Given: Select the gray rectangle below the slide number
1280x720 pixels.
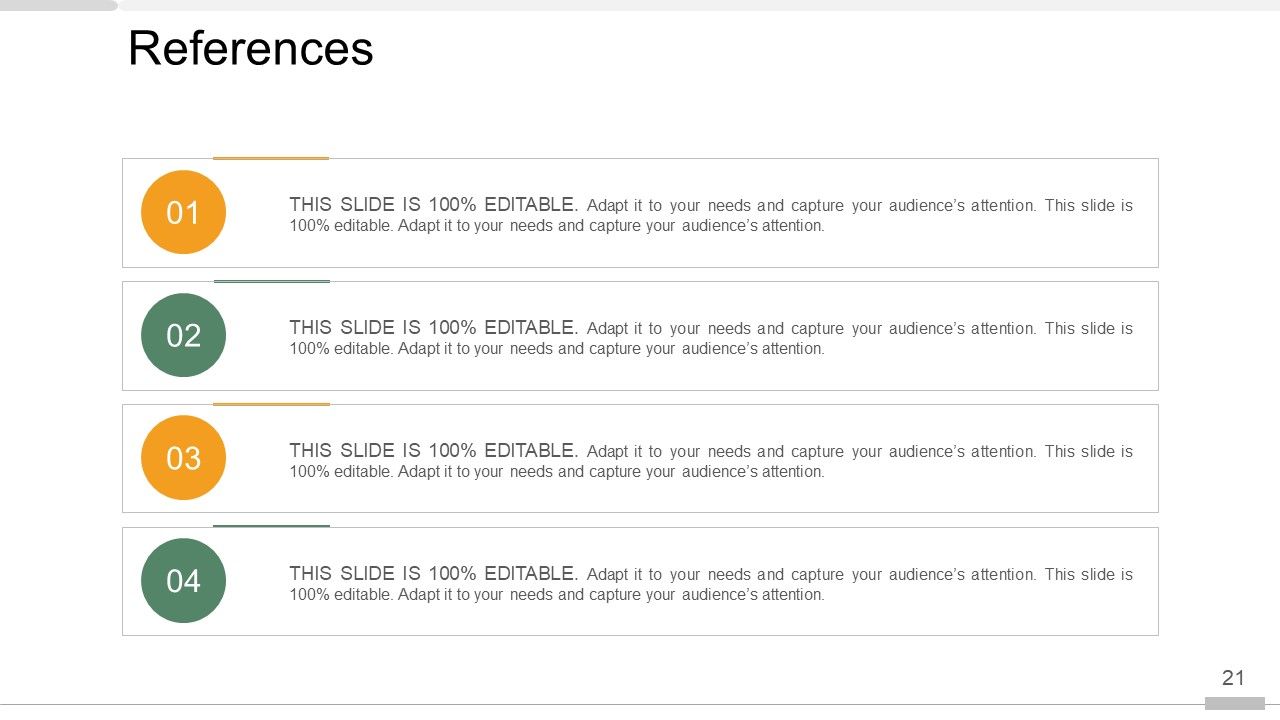Looking at the screenshot, I should click(x=1234, y=704).
